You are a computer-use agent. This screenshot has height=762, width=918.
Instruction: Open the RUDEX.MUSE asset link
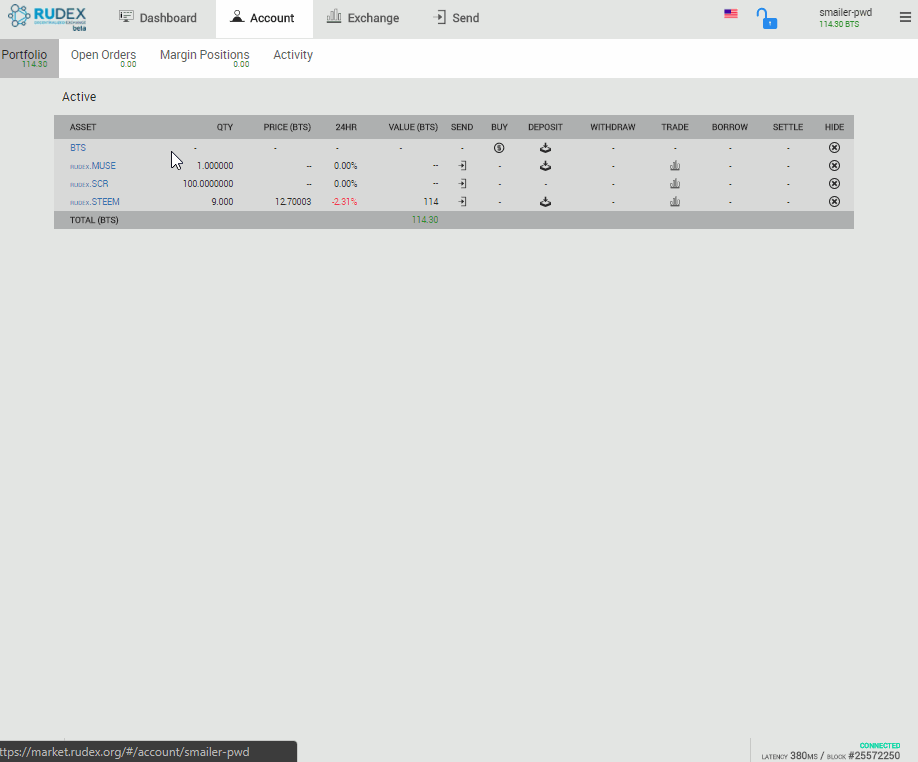pyautogui.click(x=93, y=166)
